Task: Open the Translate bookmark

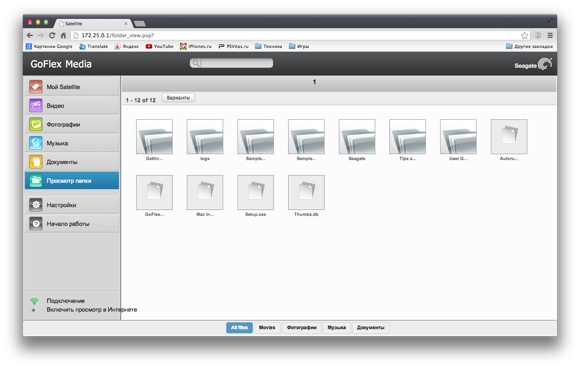Action: [94, 46]
